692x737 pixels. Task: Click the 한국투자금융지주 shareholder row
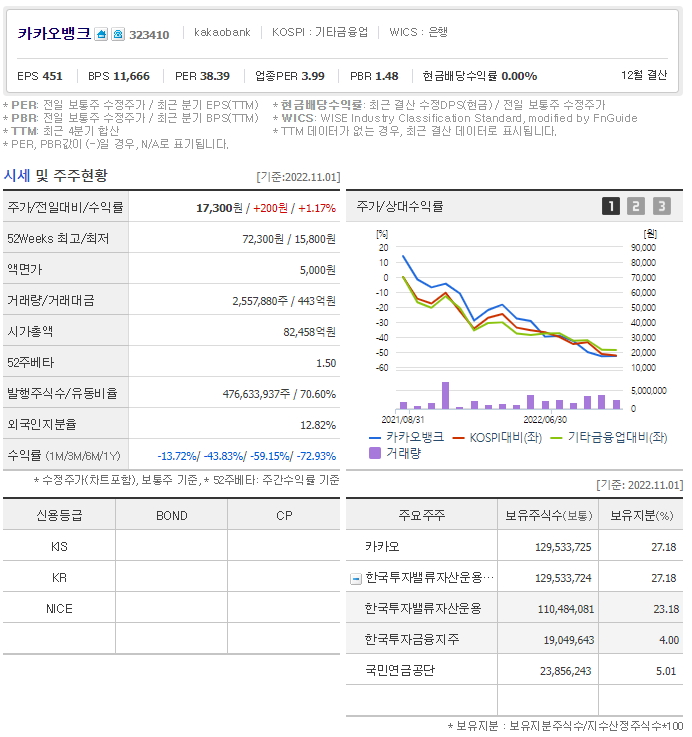(514, 639)
